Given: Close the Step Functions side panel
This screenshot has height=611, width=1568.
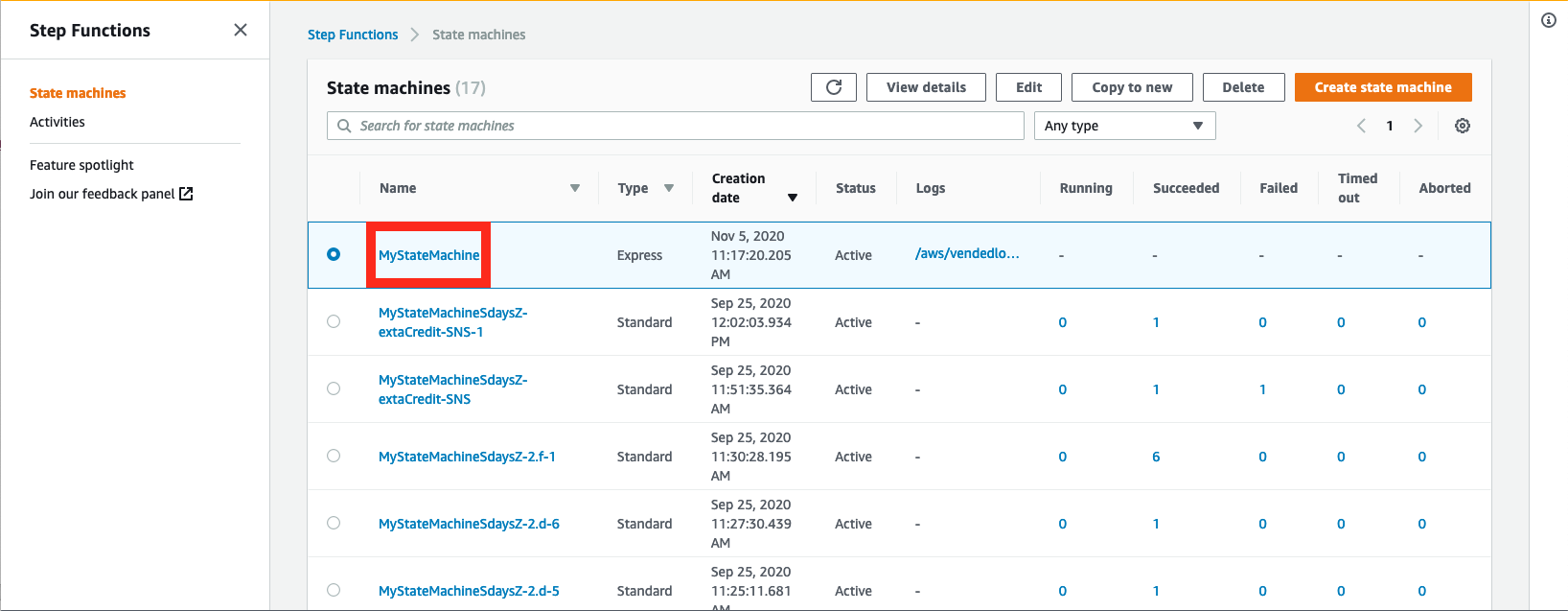Looking at the screenshot, I should (x=241, y=30).
